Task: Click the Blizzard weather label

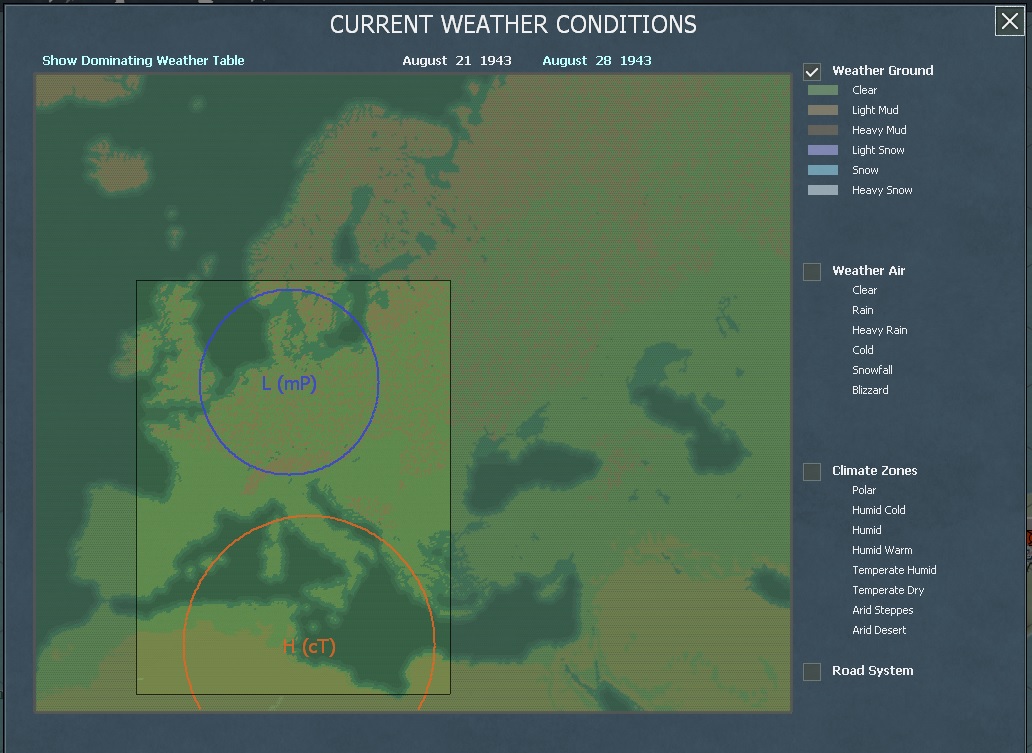Action: (x=870, y=390)
